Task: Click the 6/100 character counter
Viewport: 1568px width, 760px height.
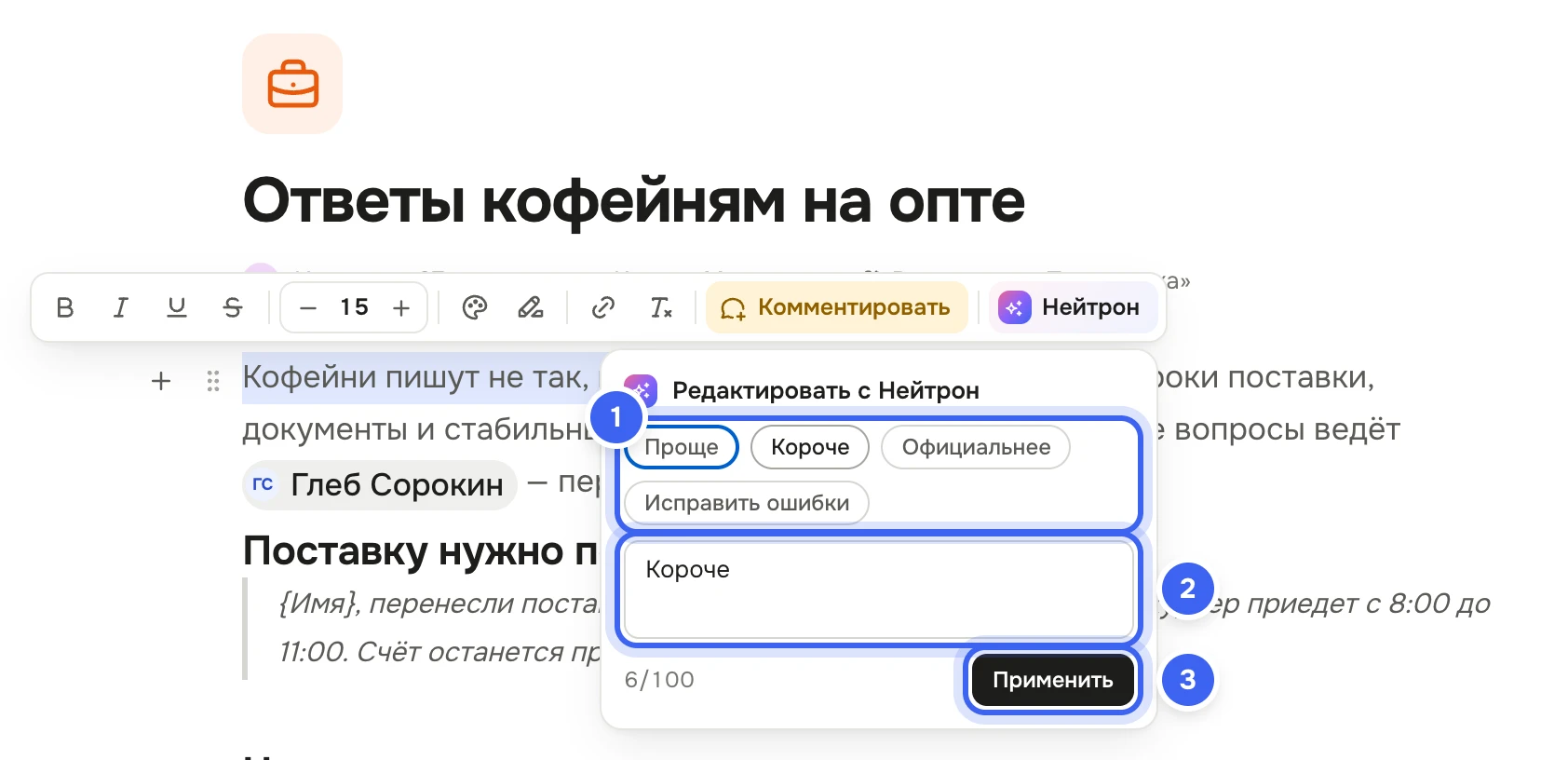Action: click(x=659, y=680)
